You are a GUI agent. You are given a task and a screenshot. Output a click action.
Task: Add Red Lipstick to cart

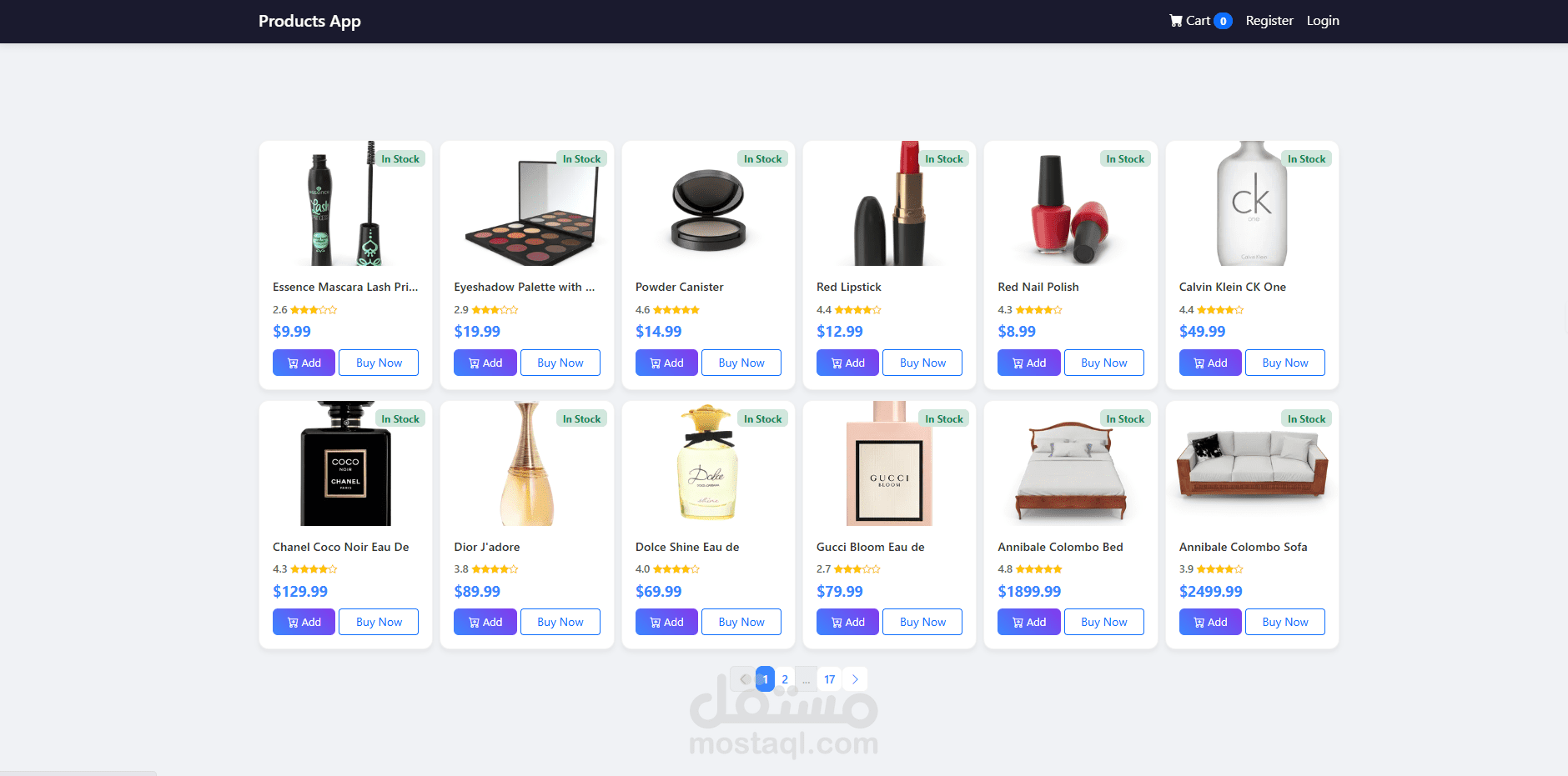point(847,363)
